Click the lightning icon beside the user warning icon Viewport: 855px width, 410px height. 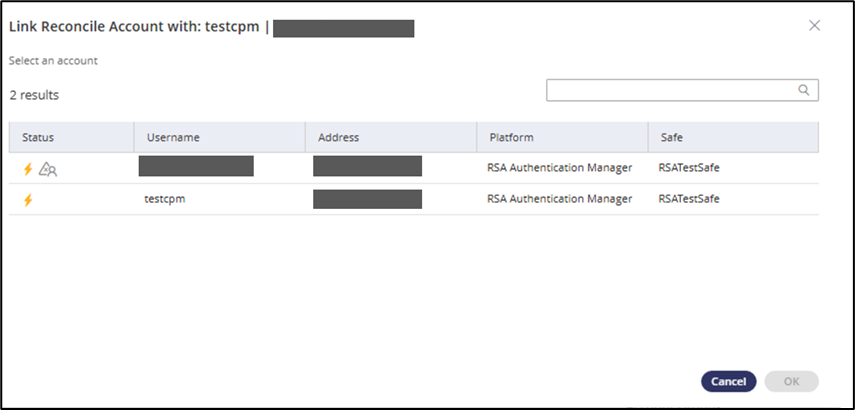click(x=28, y=169)
